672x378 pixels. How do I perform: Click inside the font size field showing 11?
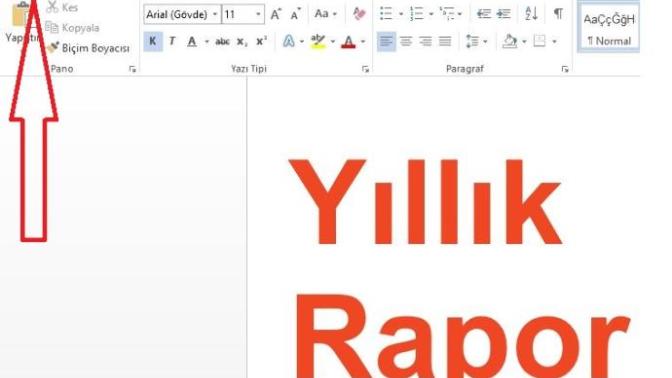[237, 14]
